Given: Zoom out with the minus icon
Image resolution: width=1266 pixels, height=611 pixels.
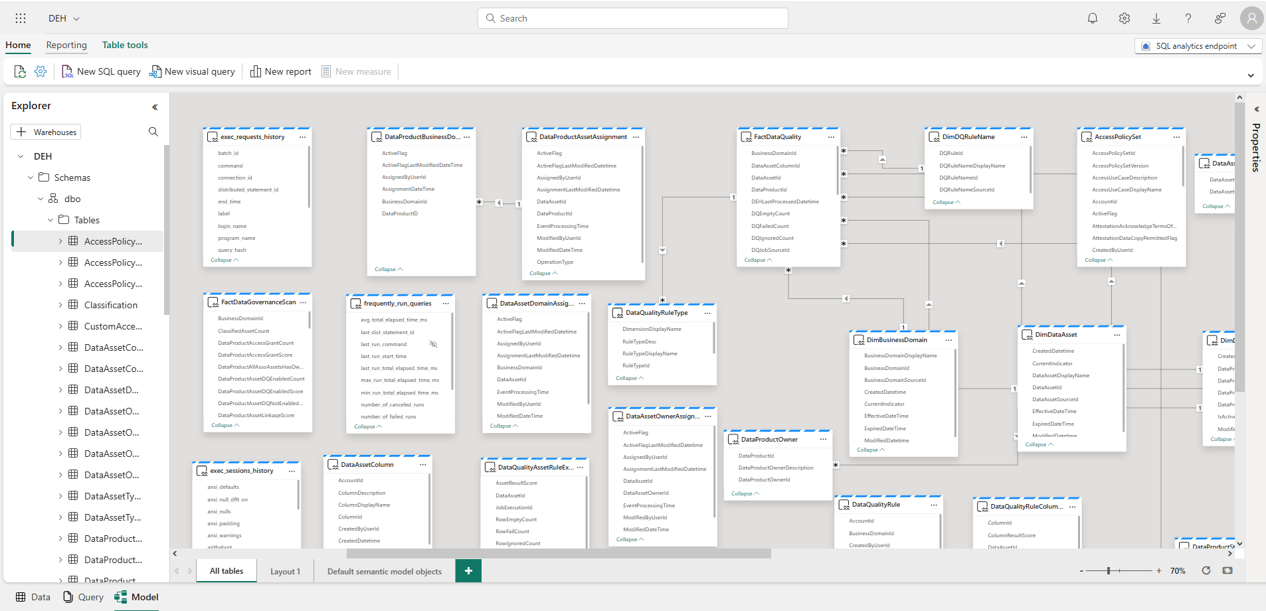Looking at the screenshot, I should (x=1081, y=571).
